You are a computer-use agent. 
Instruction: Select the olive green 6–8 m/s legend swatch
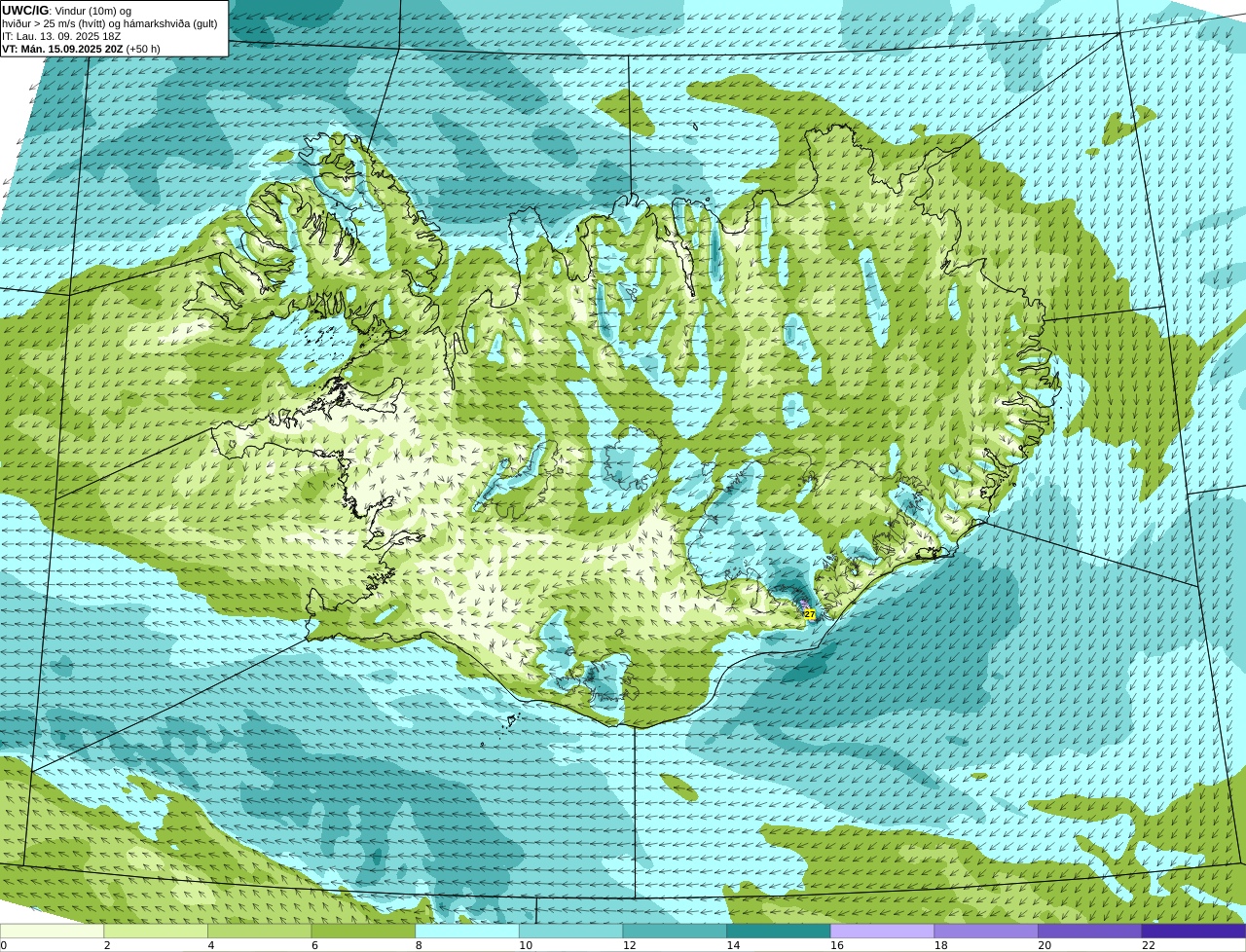tap(363, 932)
